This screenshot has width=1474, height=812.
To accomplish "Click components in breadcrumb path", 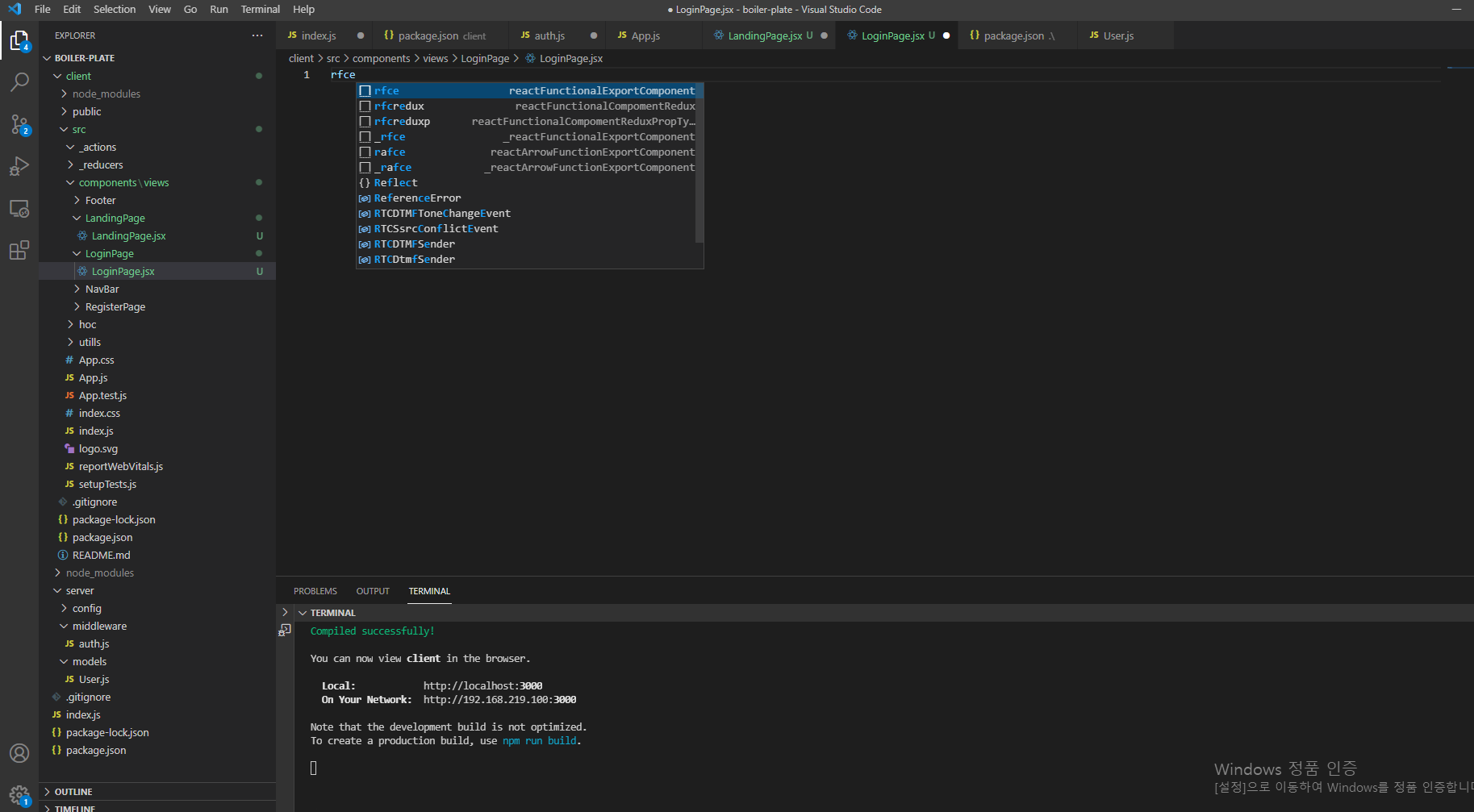I will (381, 58).
